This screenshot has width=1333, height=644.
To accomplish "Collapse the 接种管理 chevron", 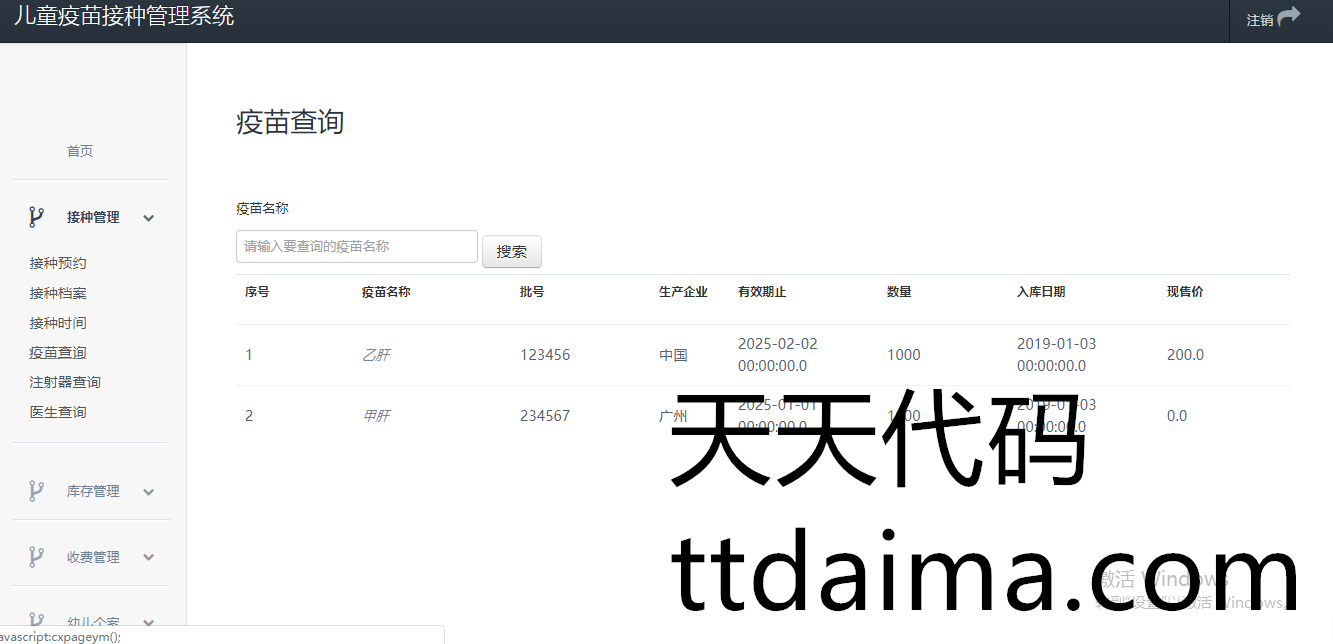I will click(149, 218).
